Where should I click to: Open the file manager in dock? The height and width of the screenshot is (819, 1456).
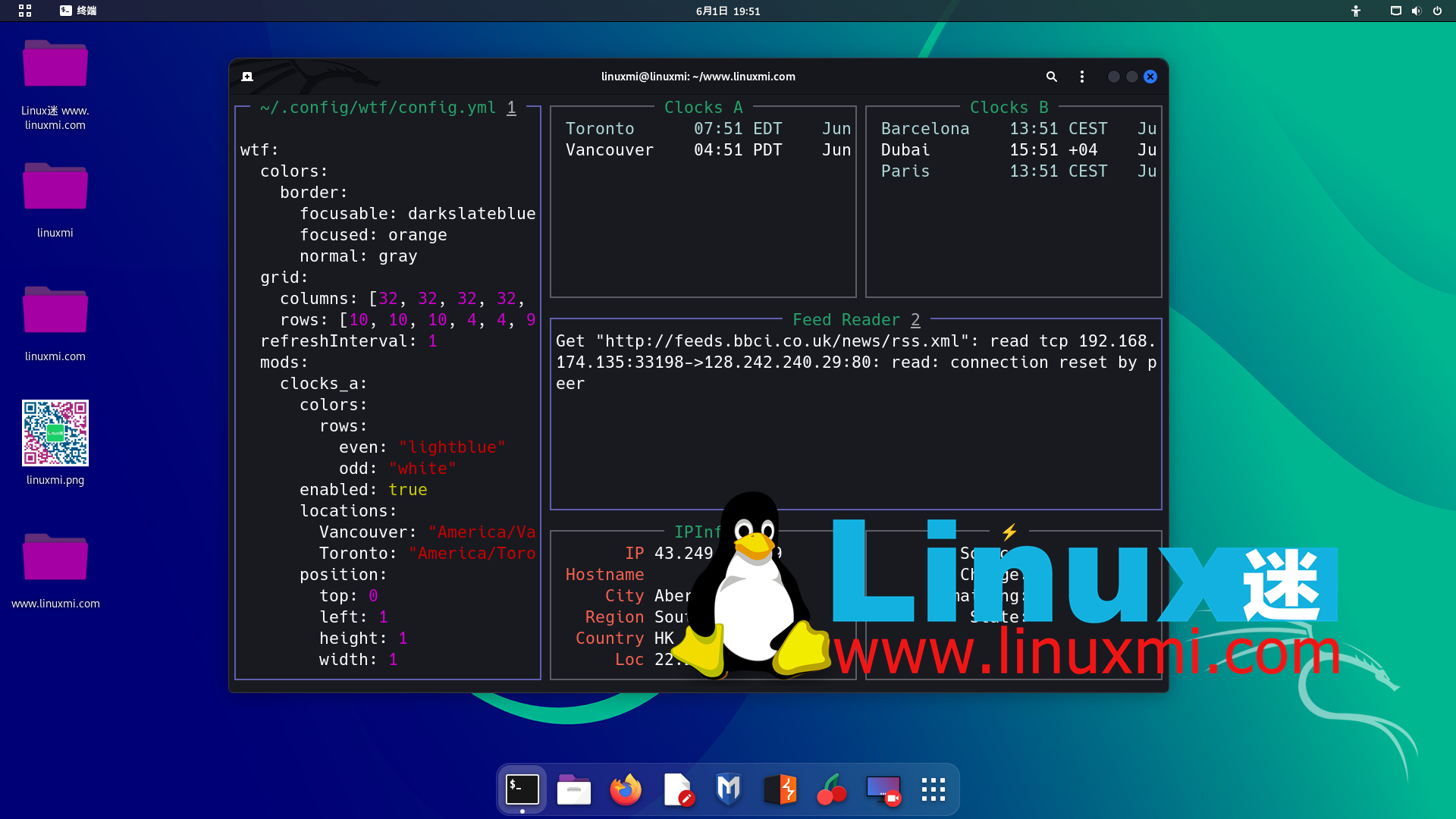574,789
